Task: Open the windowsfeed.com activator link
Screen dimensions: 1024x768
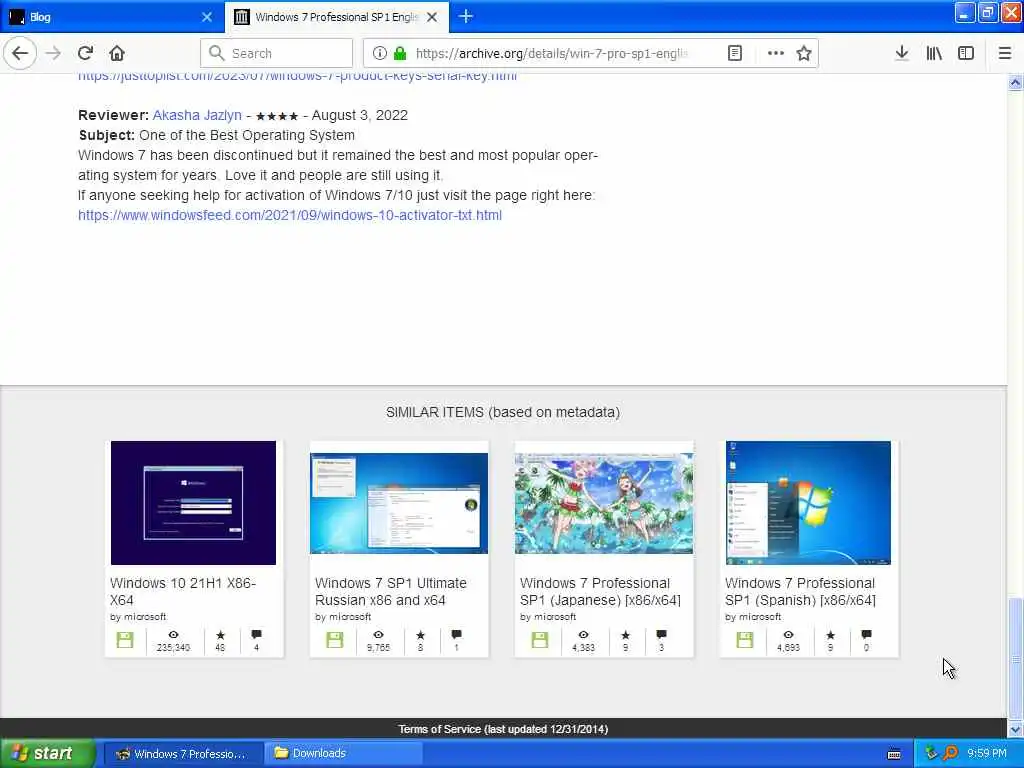Action: pos(290,215)
